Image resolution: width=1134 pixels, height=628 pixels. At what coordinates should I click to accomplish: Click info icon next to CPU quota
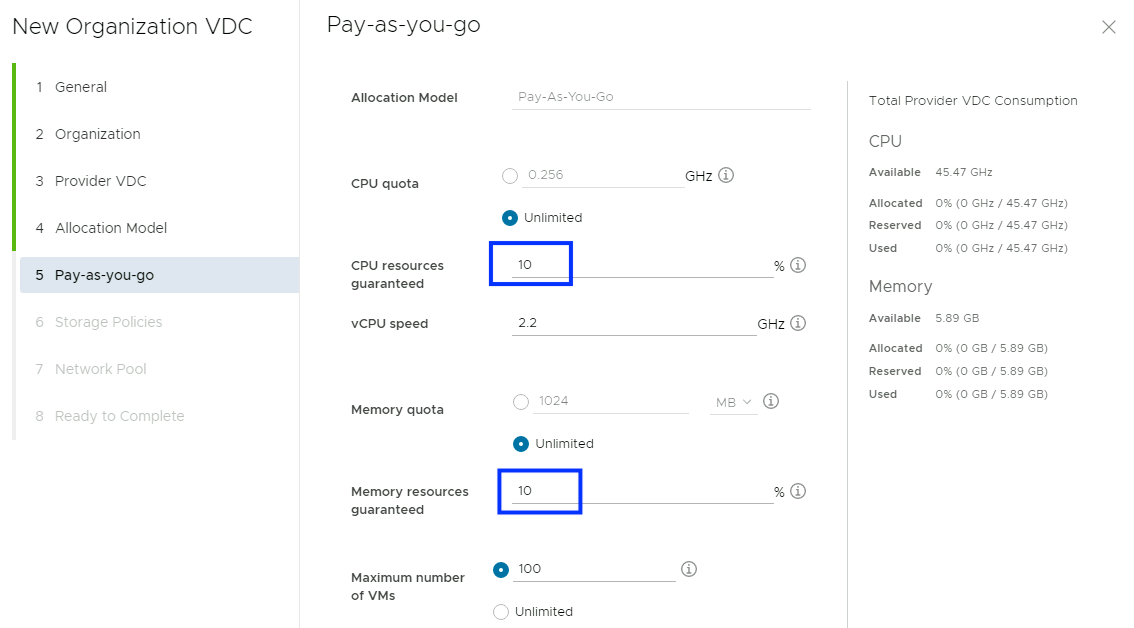[x=726, y=175]
